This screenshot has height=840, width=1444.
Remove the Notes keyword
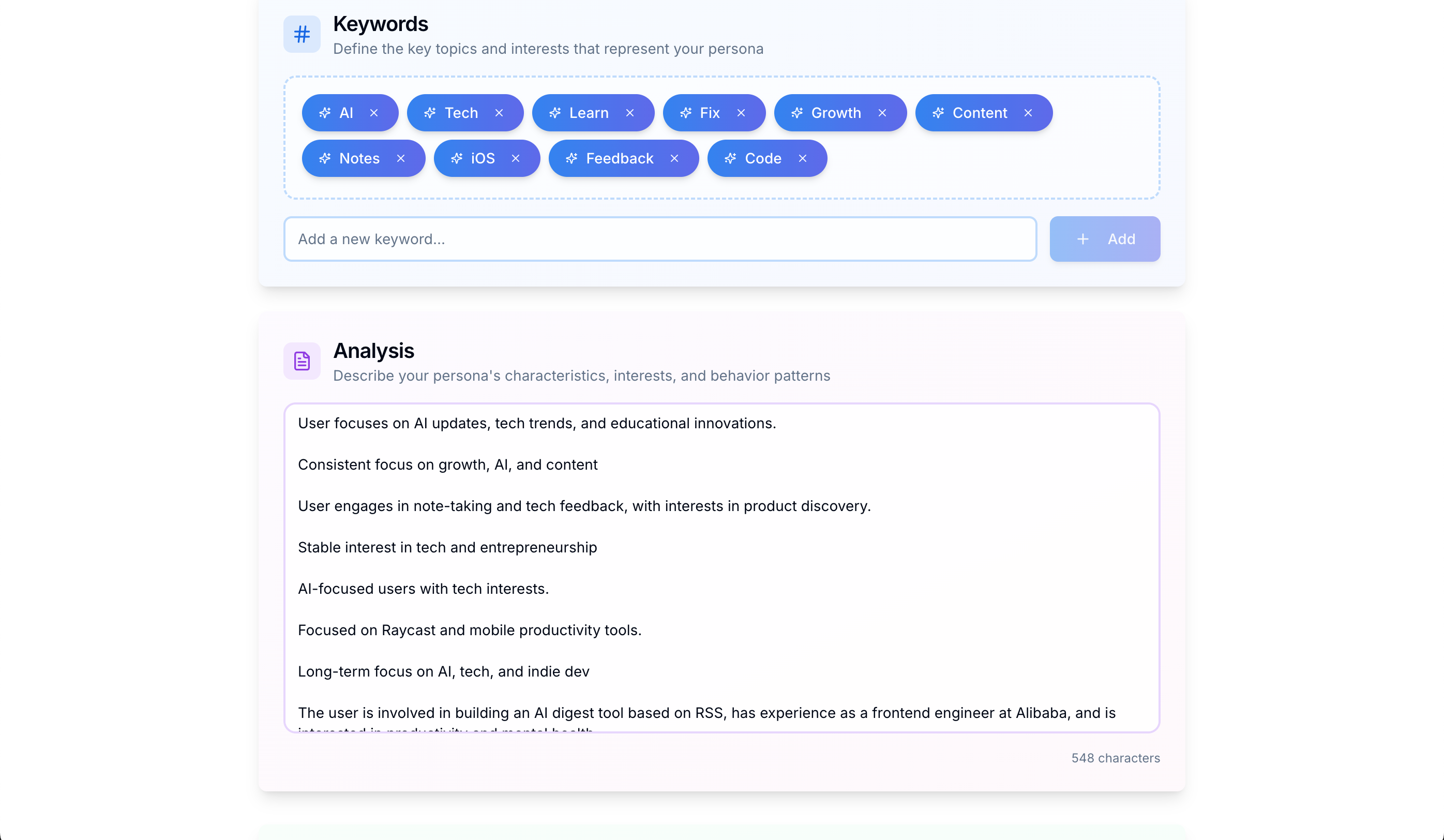(400, 158)
